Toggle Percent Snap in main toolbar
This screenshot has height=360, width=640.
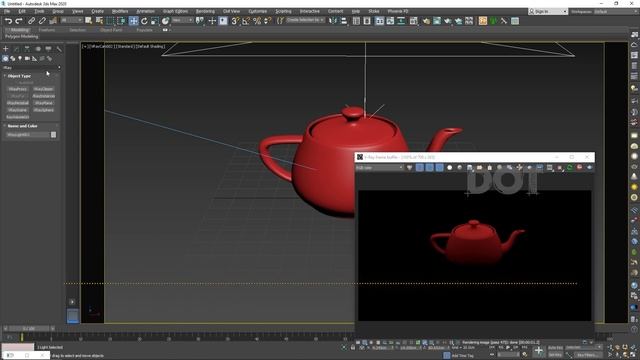pos(257,20)
